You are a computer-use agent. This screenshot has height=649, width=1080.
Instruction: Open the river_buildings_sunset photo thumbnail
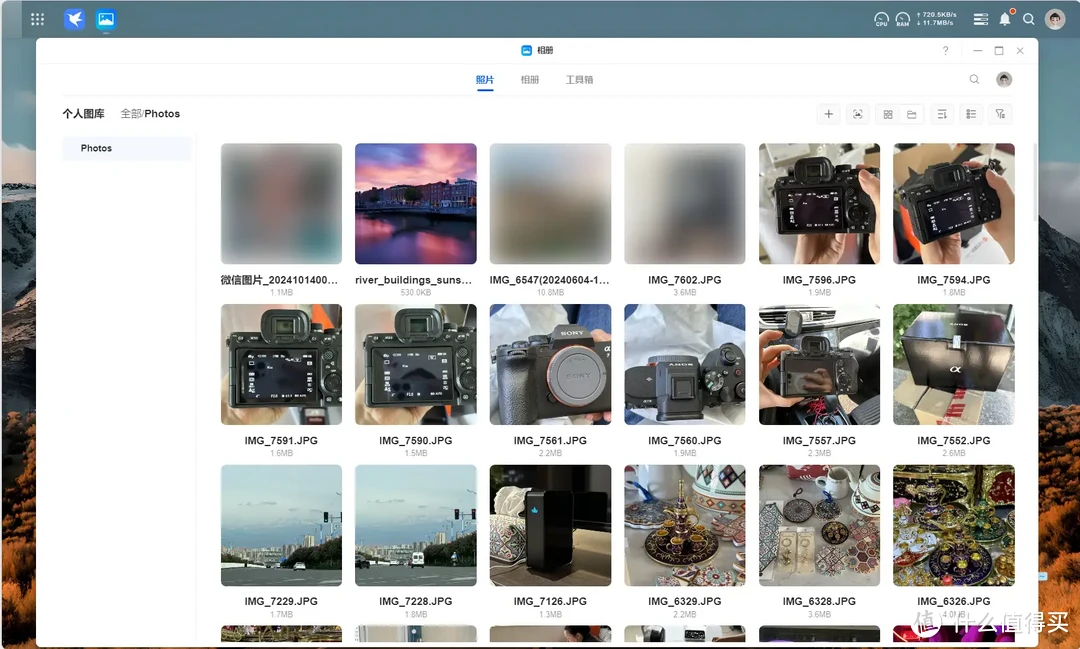coord(415,203)
